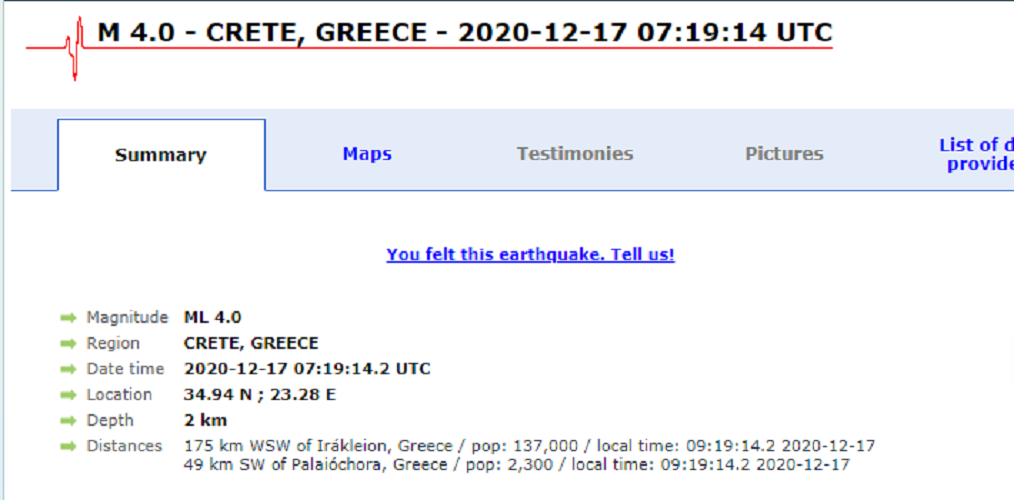Click the 2 km depth value
The height and width of the screenshot is (500, 1014).
click(205, 421)
